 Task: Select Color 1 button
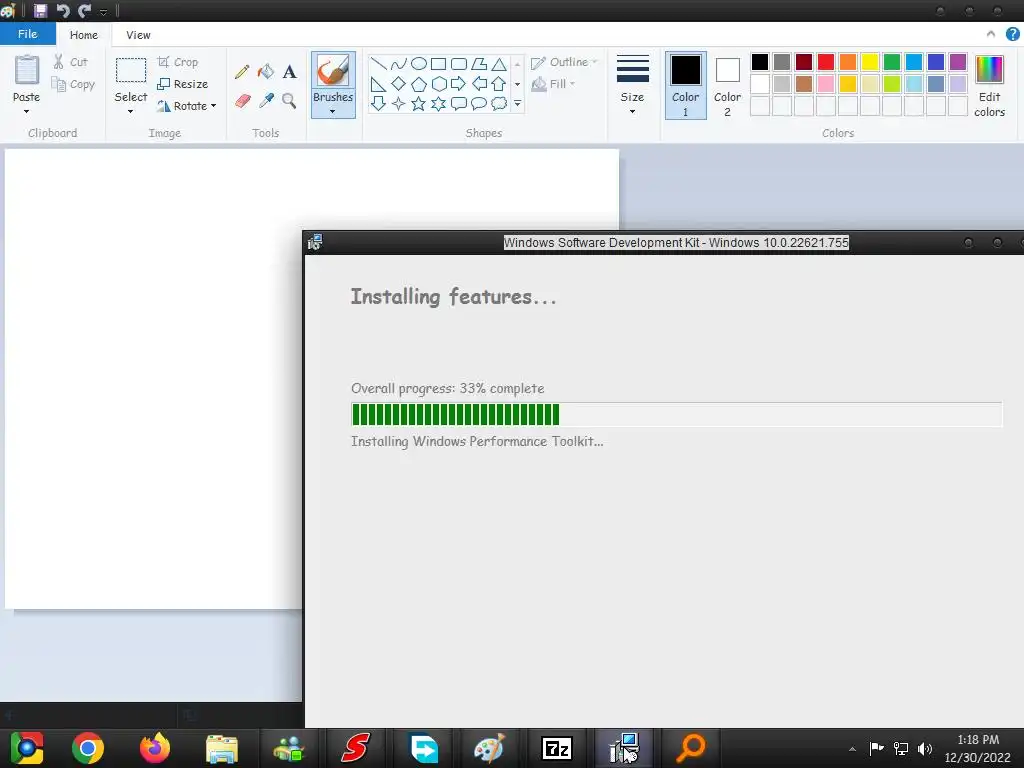click(x=686, y=86)
